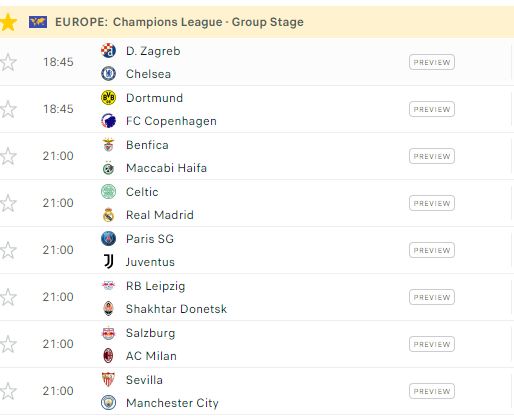The width and height of the screenshot is (514, 416).
Task: Click the AC Milan crest
Action: pos(108,356)
